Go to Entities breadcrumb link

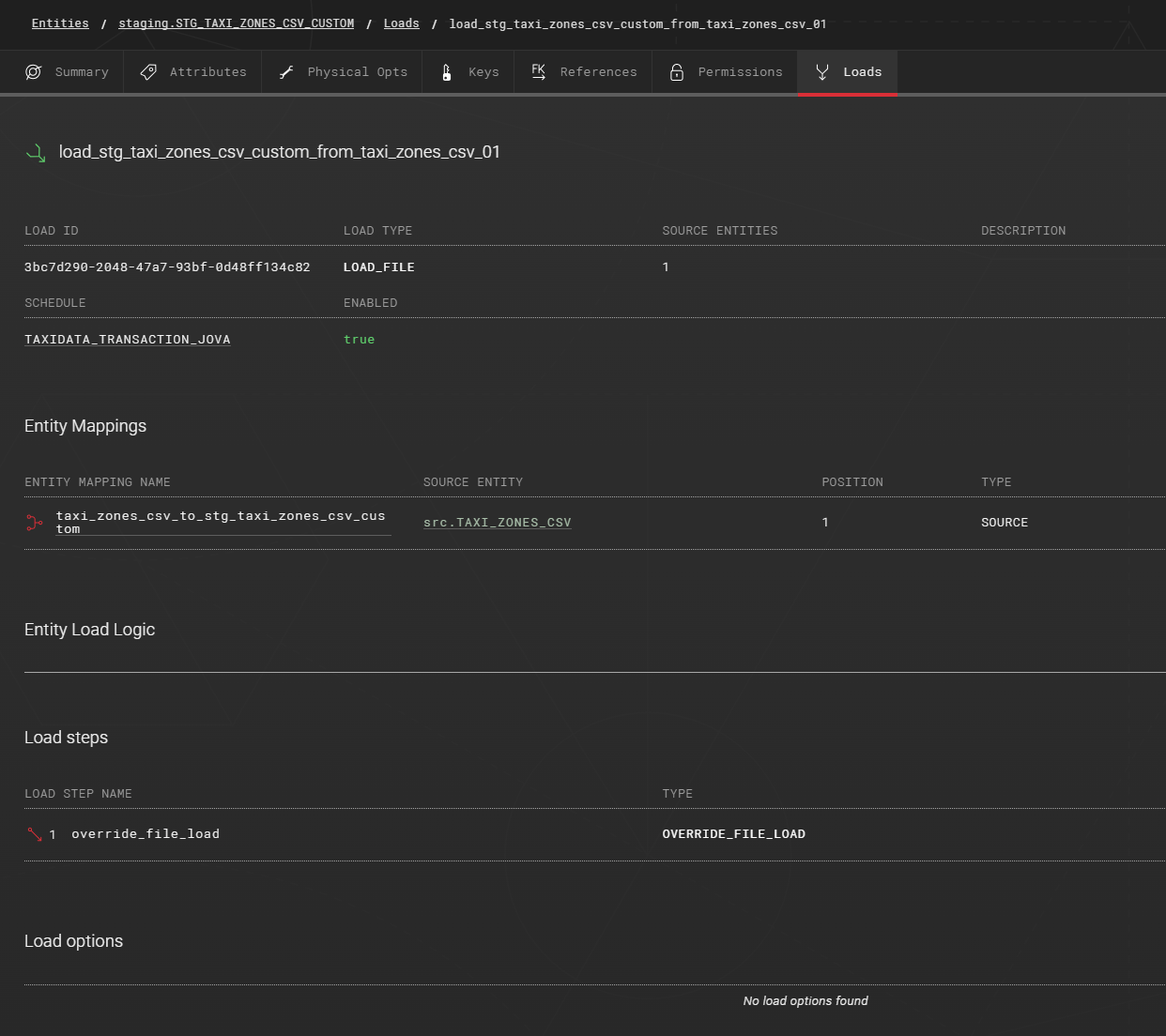60,23
